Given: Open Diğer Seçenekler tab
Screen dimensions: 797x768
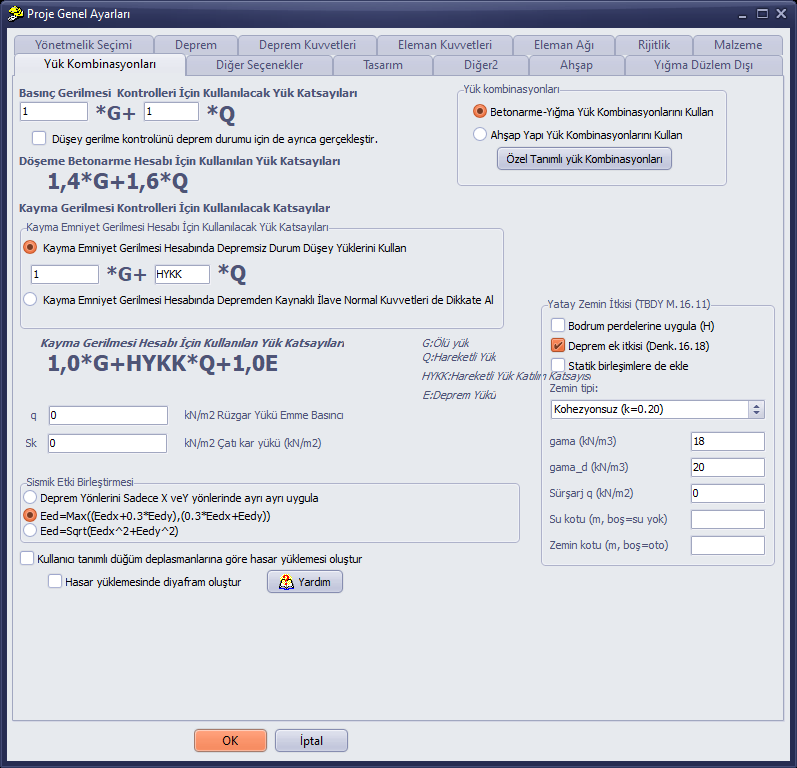Looking at the screenshot, I should point(259,65).
